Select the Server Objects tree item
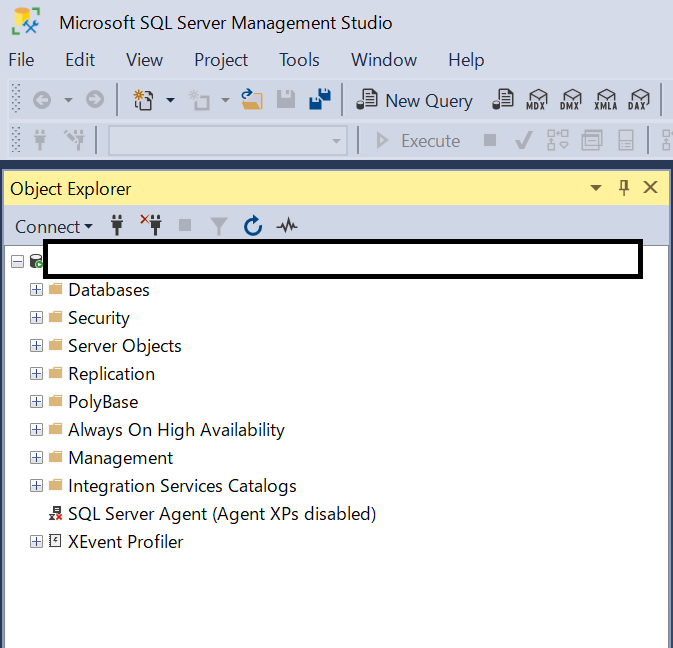The width and height of the screenshot is (673, 648). 125,346
